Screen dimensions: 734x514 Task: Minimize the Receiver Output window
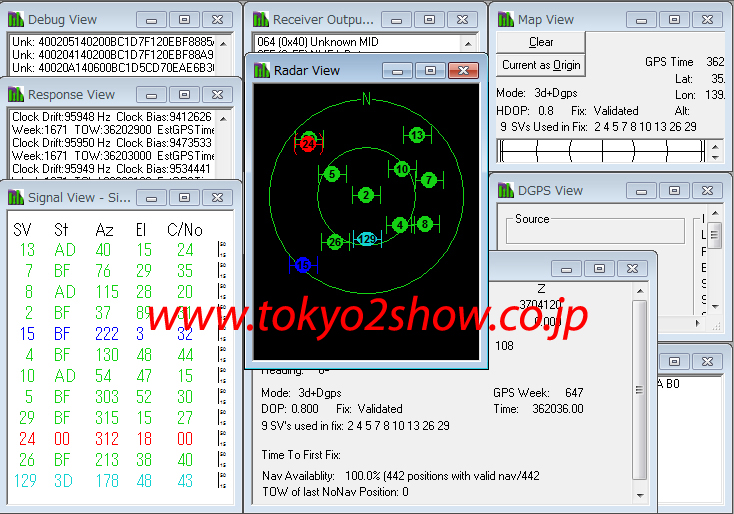pyautogui.click(x=396, y=19)
